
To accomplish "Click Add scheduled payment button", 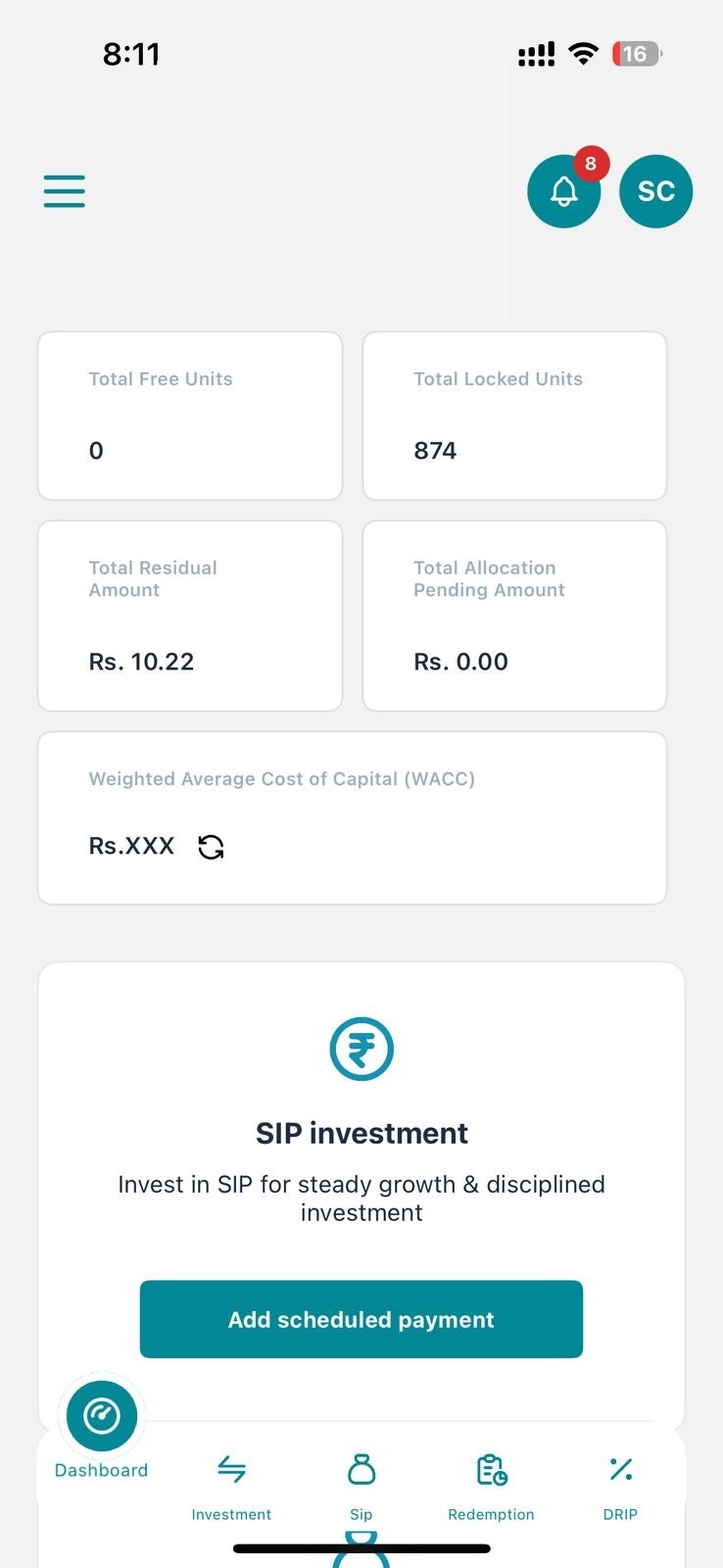I will point(361,1319).
